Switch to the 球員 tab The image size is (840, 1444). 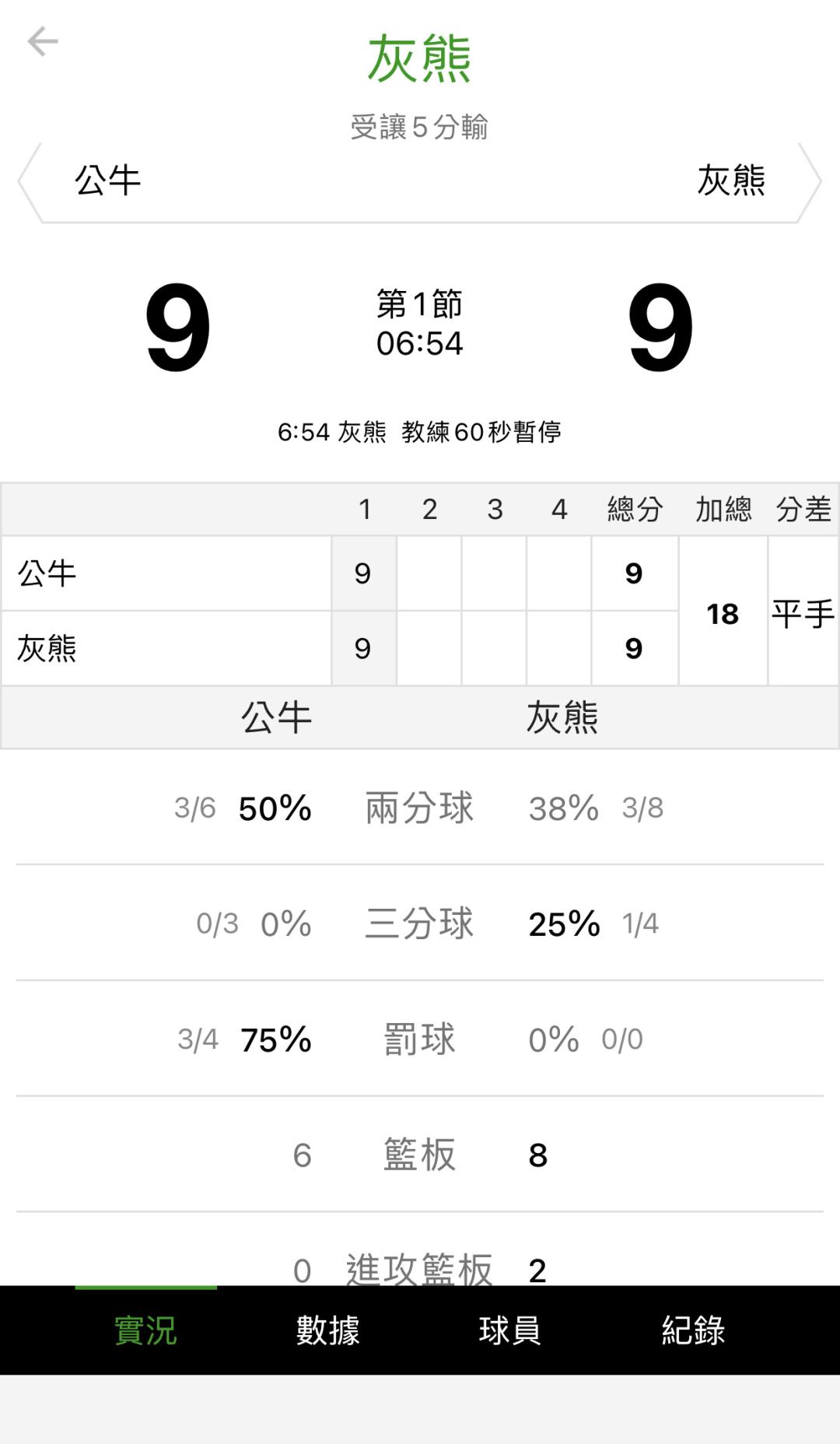[509, 1330]
